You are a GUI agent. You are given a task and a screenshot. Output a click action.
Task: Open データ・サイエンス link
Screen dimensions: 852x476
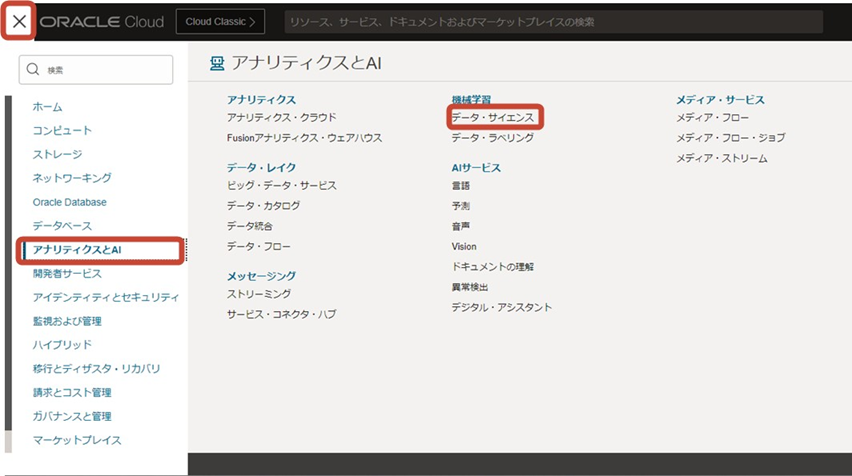pos(493,117)
